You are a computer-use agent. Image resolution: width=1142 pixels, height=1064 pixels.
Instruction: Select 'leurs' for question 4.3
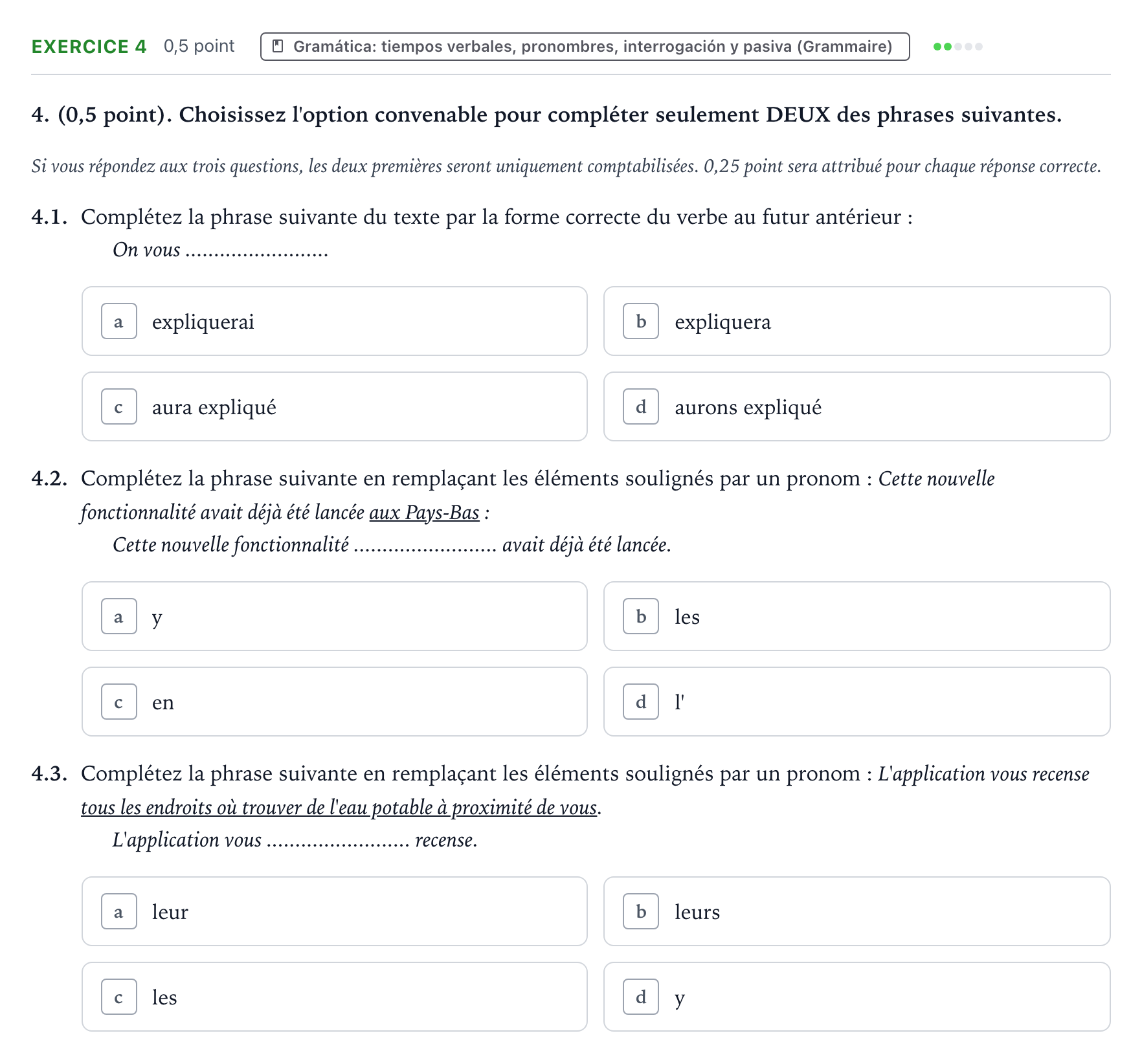tap(856, 911)
